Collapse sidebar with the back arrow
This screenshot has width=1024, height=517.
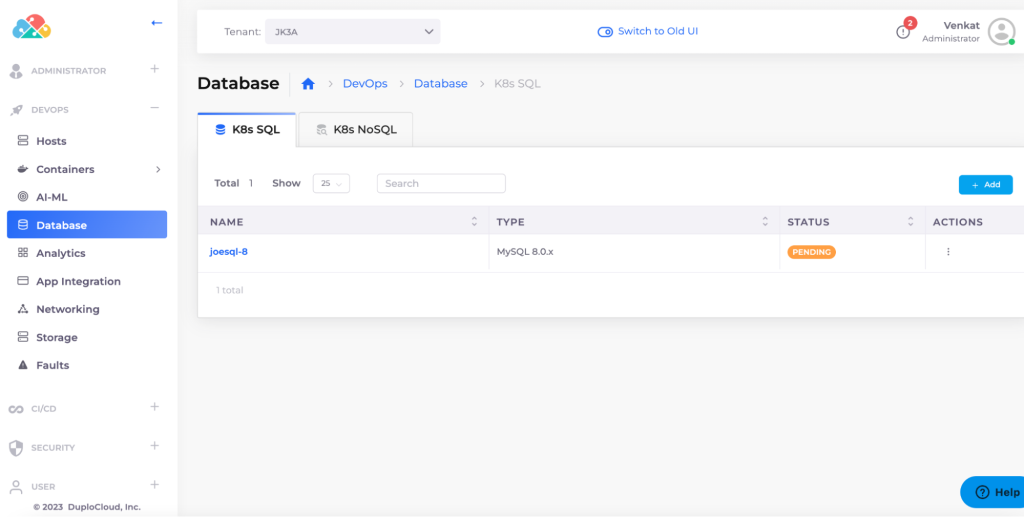point(156,22)
